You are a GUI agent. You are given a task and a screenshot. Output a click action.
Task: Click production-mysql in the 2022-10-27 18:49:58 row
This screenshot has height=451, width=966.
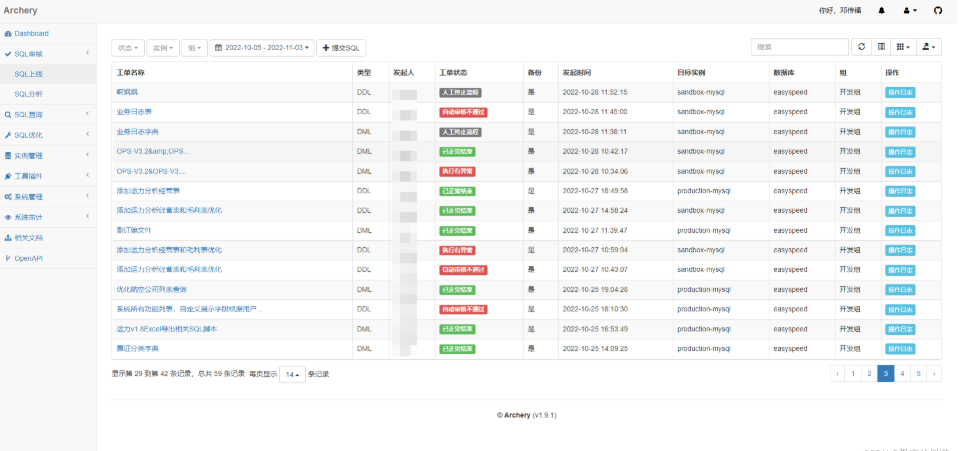[704, 191]
